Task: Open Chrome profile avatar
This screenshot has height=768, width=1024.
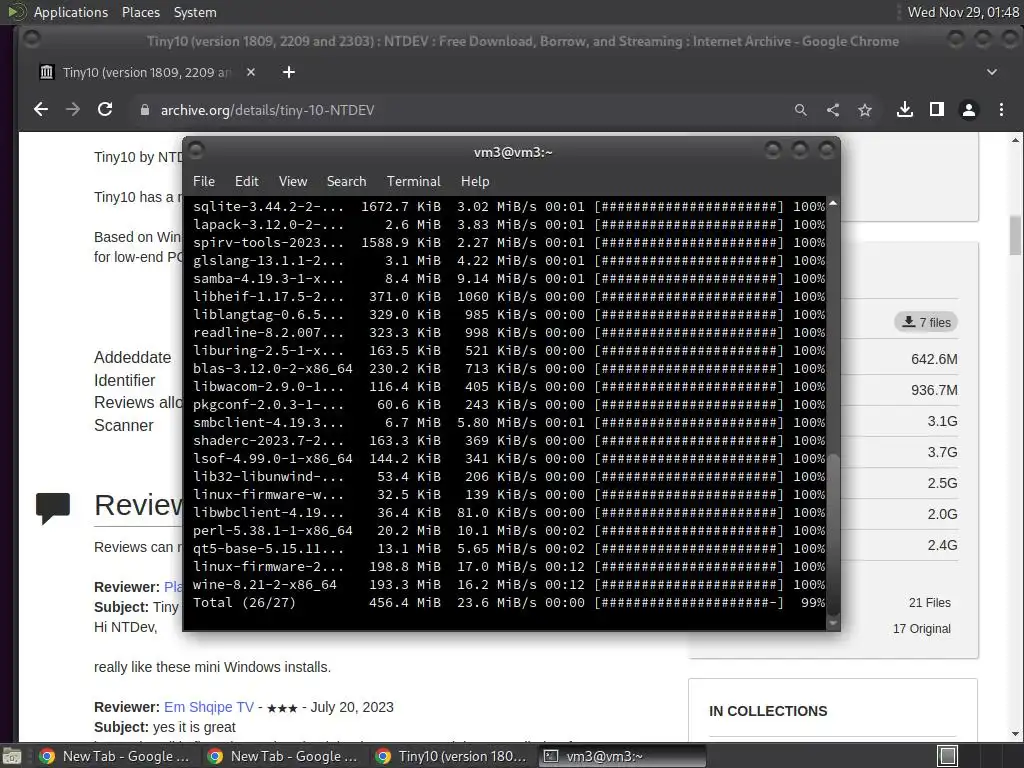Action: 969,110
